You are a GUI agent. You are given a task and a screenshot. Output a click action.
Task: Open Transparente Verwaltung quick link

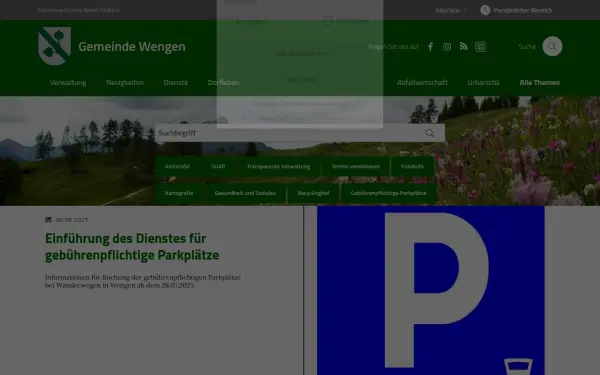pos(279,166)
